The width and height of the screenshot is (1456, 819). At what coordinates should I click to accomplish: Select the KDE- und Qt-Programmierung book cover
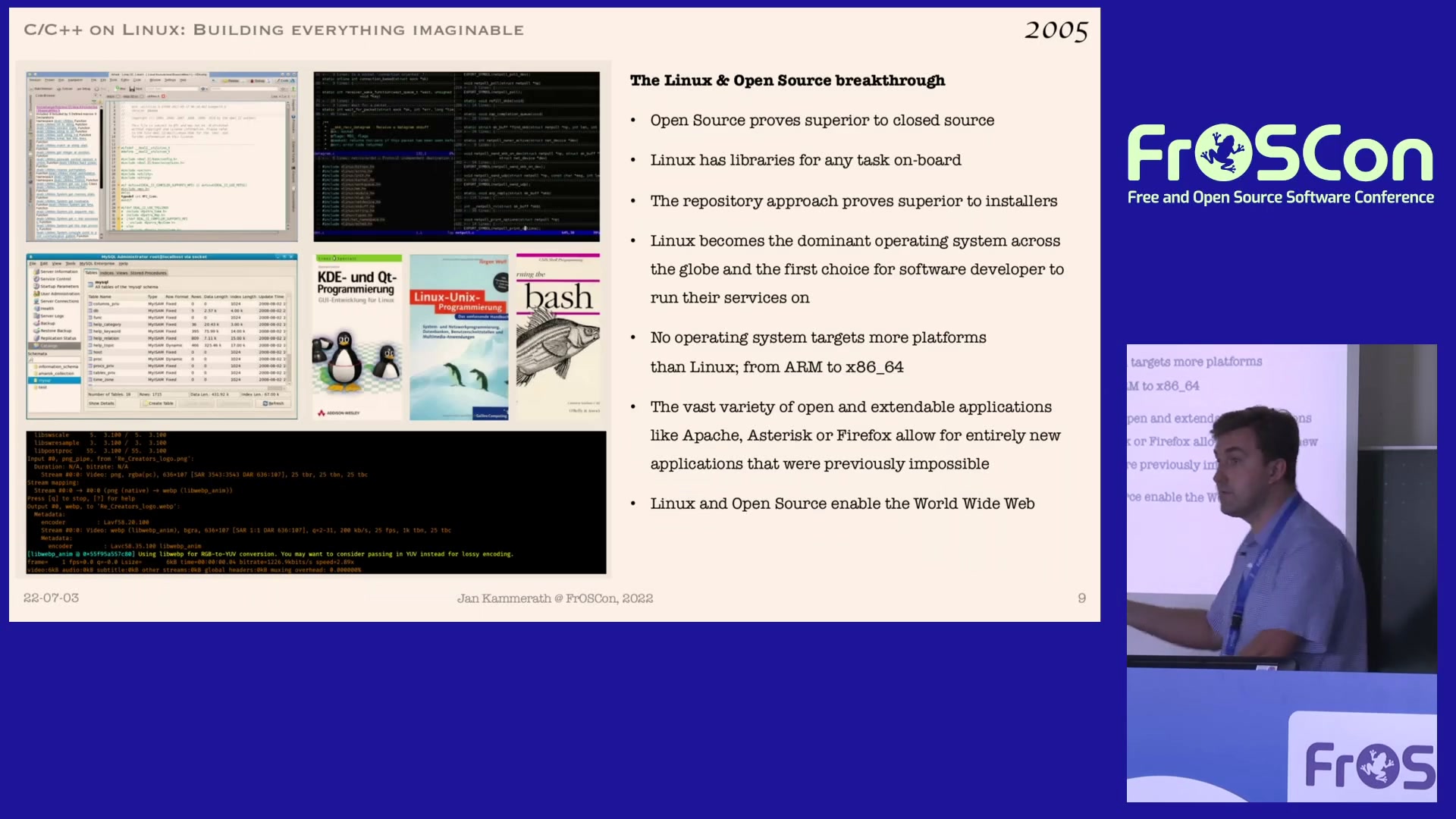point(358,337)
